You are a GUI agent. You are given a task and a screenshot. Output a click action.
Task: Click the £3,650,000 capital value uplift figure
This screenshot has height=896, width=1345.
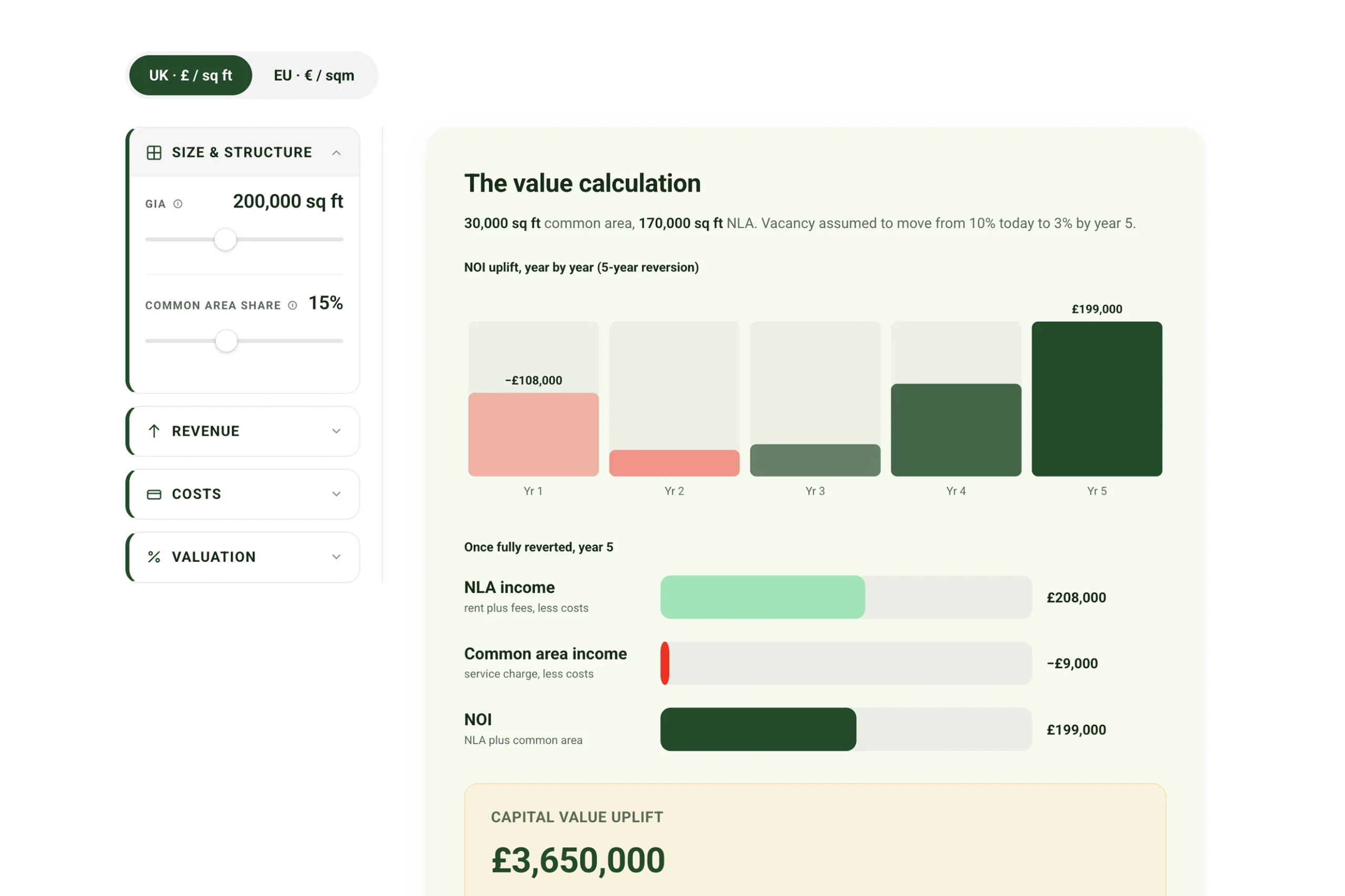[578, 861]
